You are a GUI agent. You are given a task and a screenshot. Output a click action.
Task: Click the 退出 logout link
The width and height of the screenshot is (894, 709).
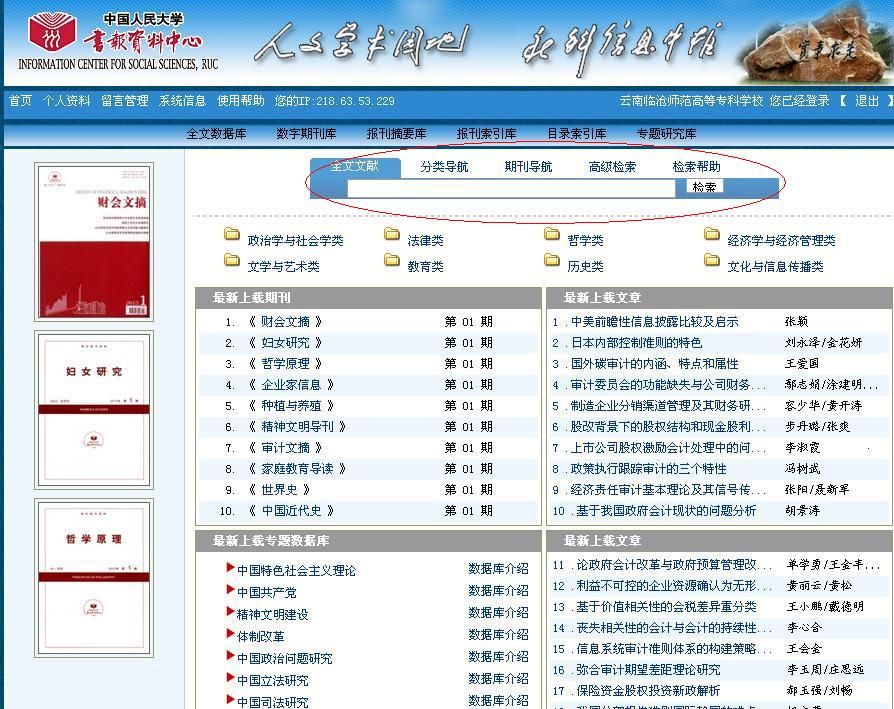(867, 101)
